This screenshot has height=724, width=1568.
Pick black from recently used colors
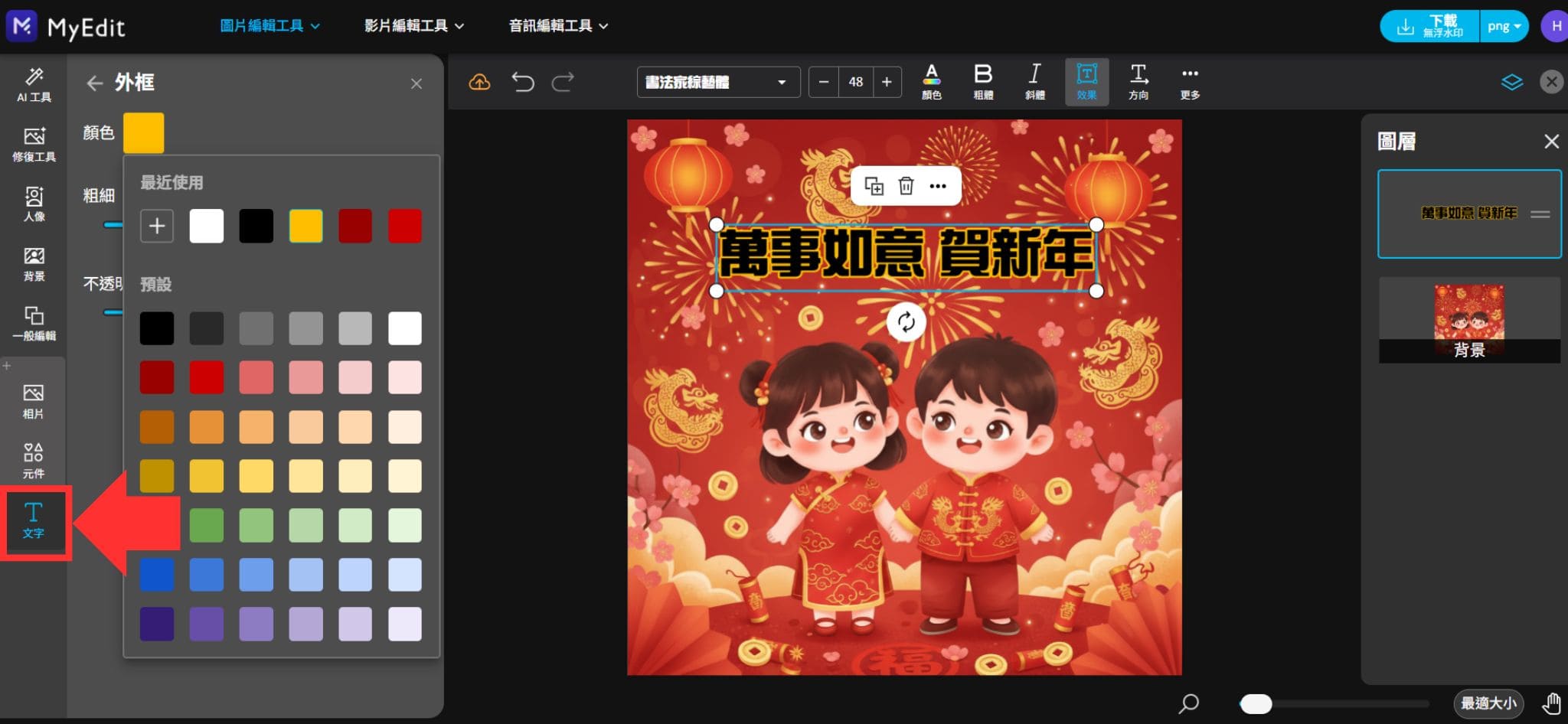(256, 226)
